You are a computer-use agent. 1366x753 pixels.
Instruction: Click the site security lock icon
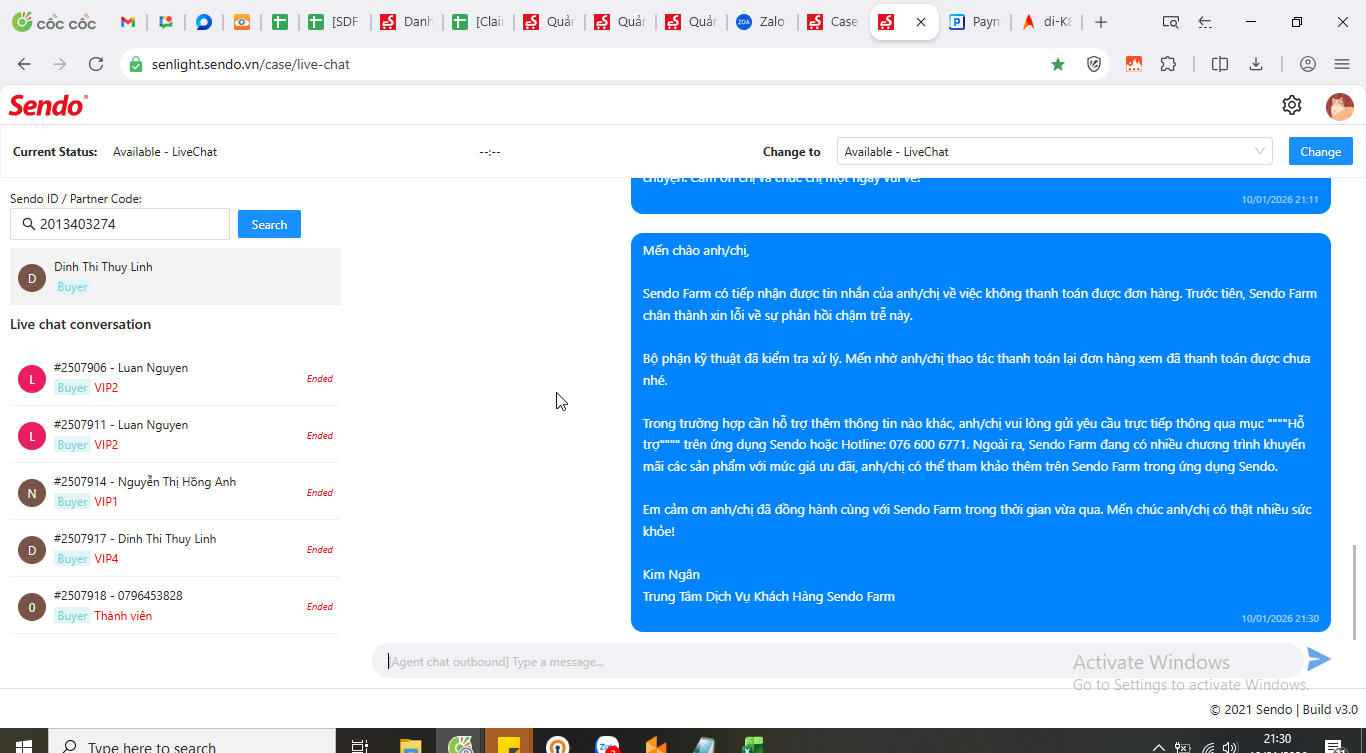coord(137,64)
